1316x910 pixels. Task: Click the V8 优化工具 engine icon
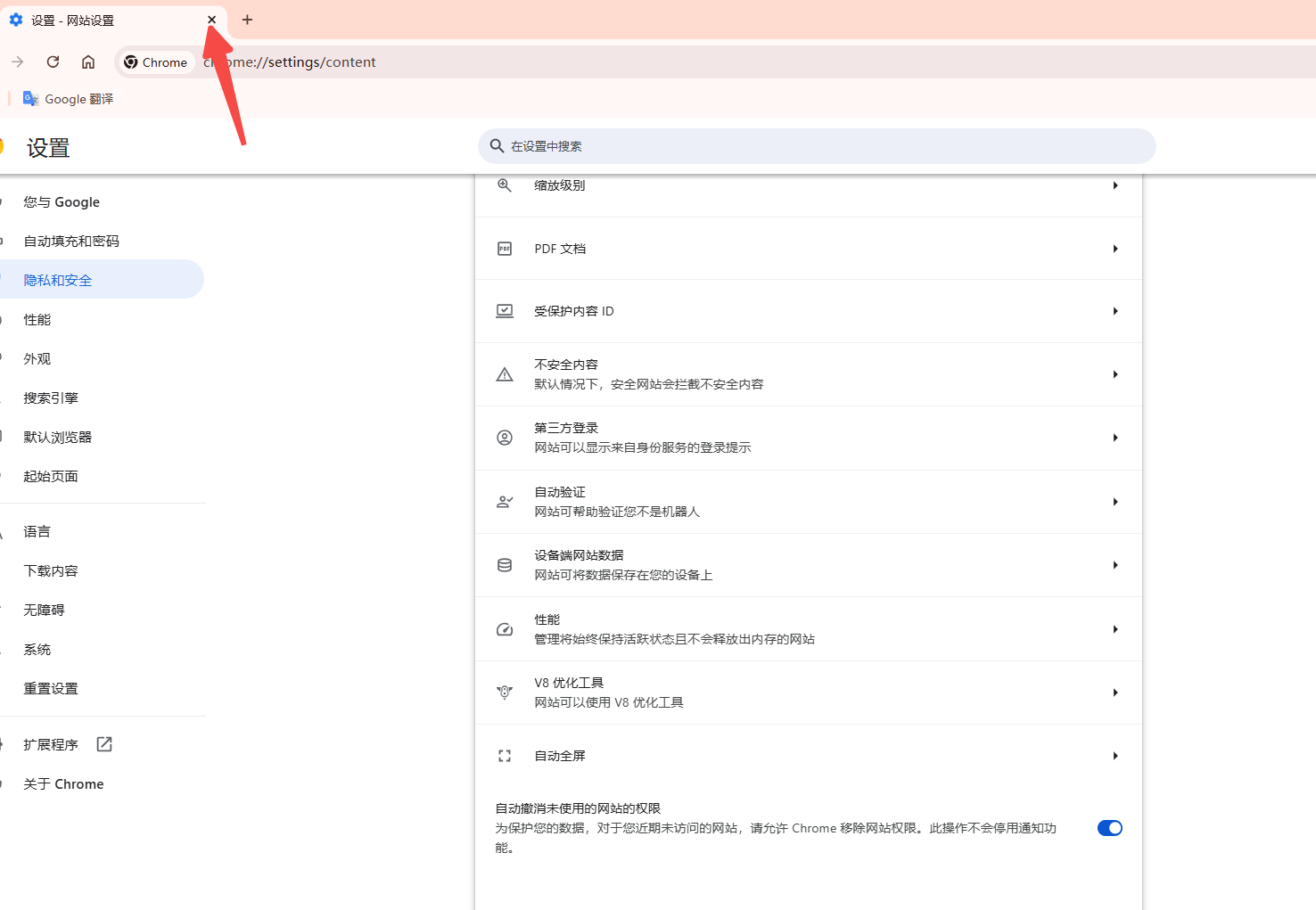point(505,693)
